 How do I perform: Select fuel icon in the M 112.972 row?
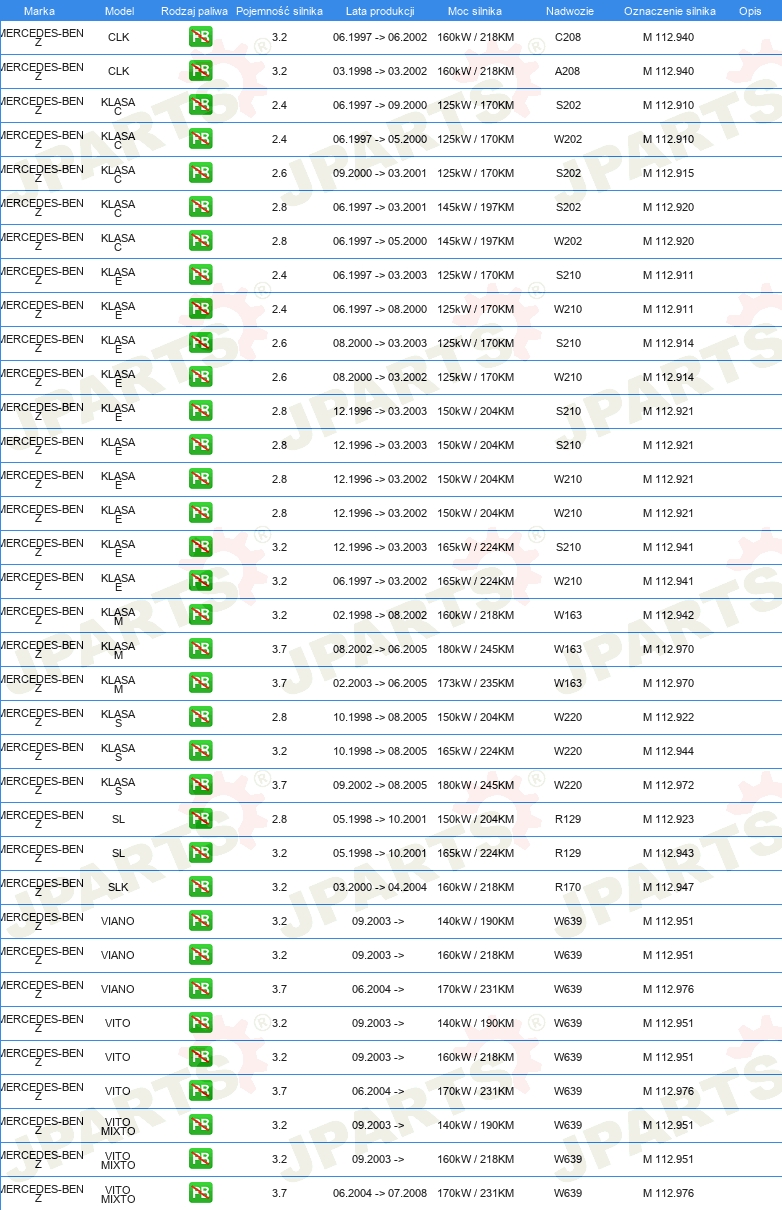point(200,786)
